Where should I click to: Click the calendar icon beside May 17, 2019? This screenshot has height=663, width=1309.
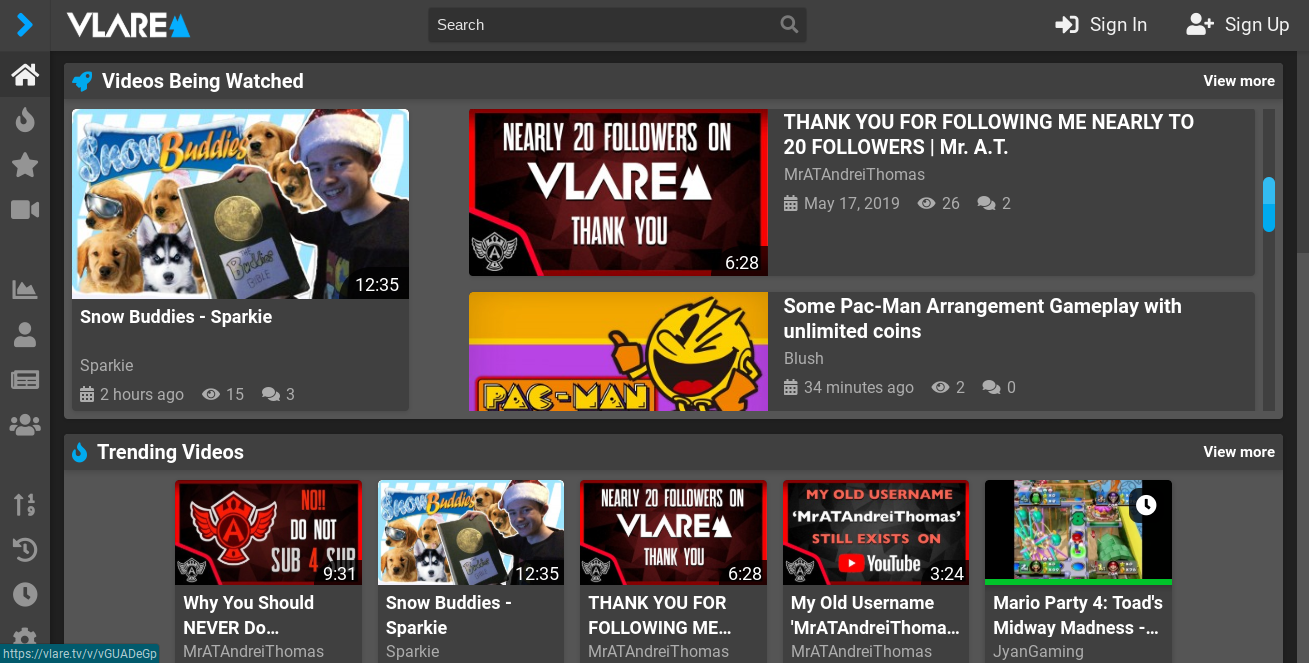tap(791, 204)
